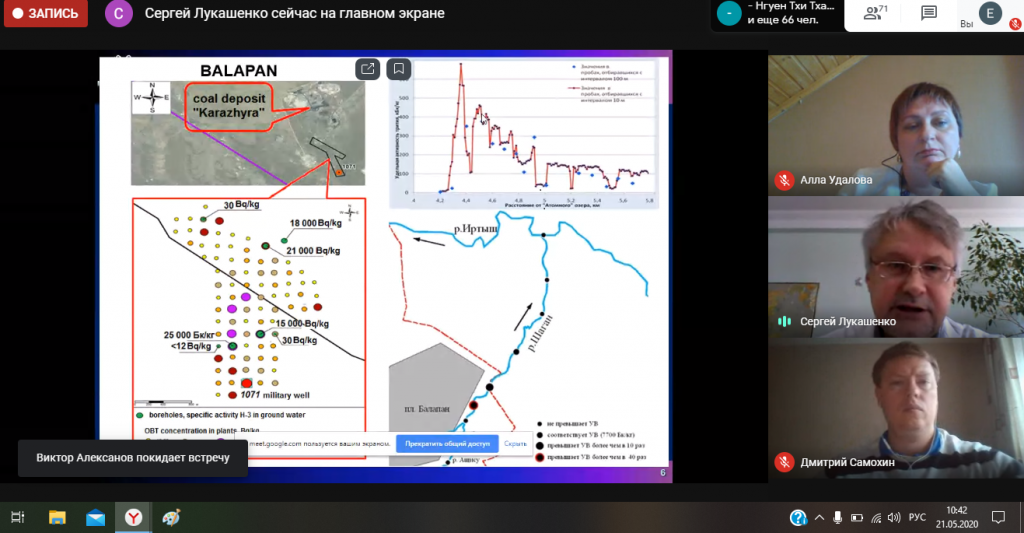Click Прекратить общий доступ button
Viewport: 1024px width, 533px height.
(447, 444)
